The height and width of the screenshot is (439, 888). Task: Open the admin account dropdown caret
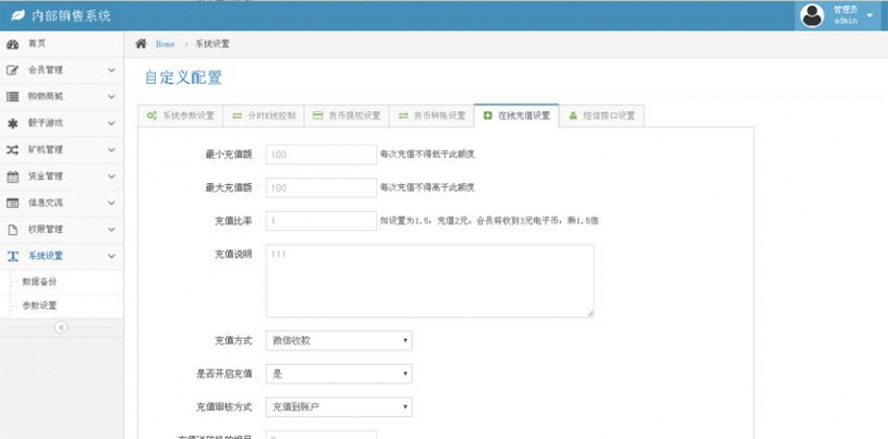[x=869, y=15]
